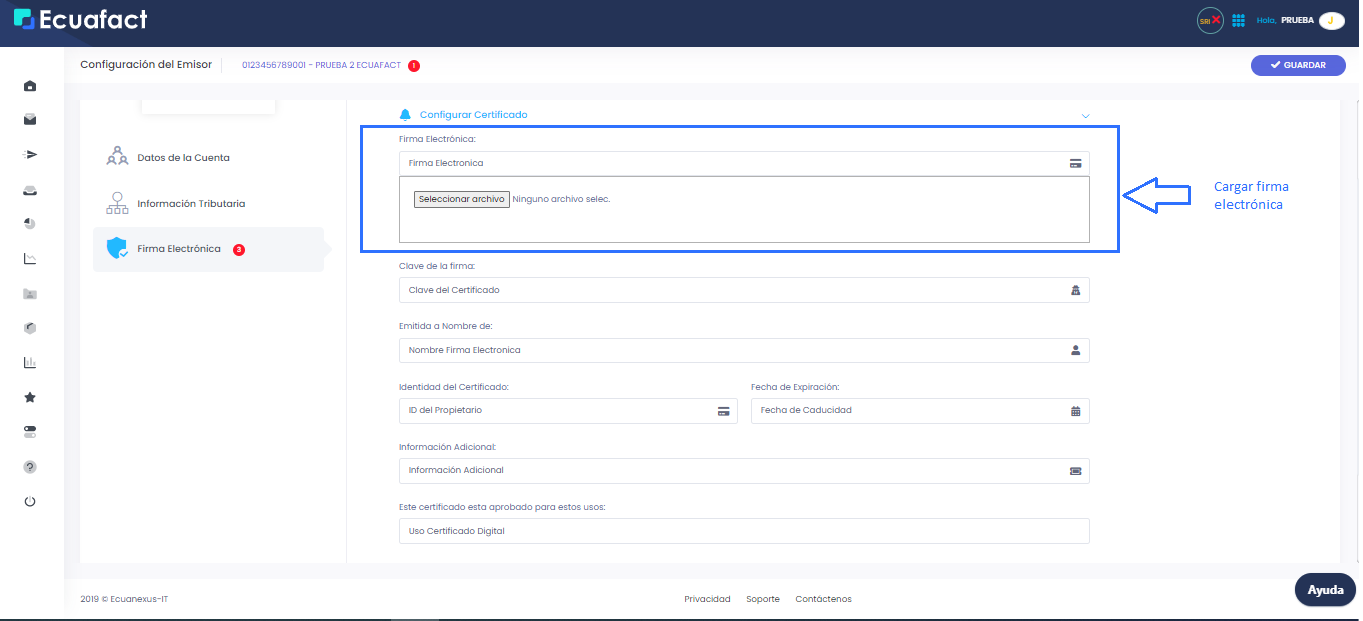Viewport: 1363px width, 621px height.
Task: Click the star favorites icon in the sidebar
Action: click(29, 397)
